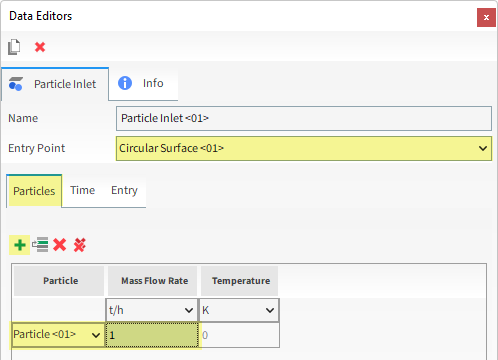Click the insert-row list icon

(40, 245)
